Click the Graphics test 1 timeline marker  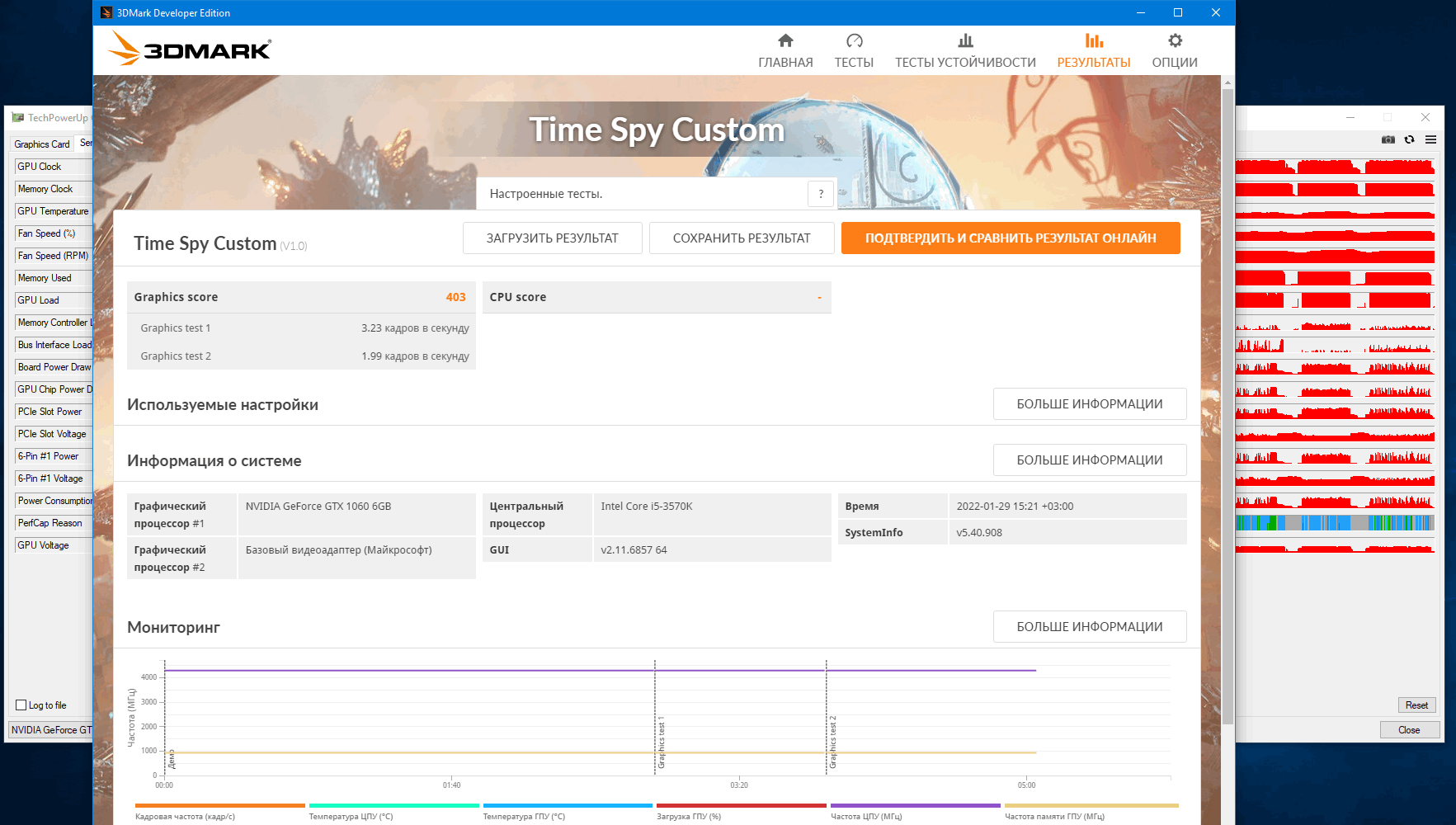tap(661, 742)
